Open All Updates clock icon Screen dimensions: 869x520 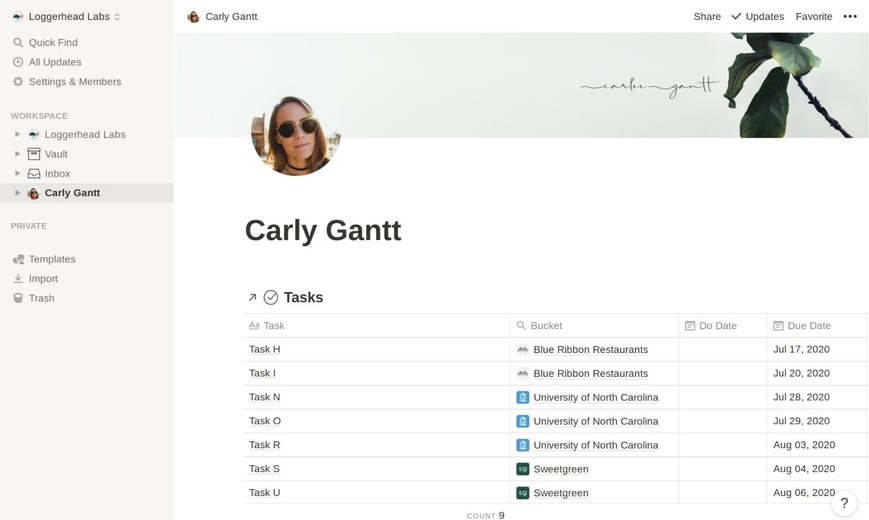click(x=18, y=62)
